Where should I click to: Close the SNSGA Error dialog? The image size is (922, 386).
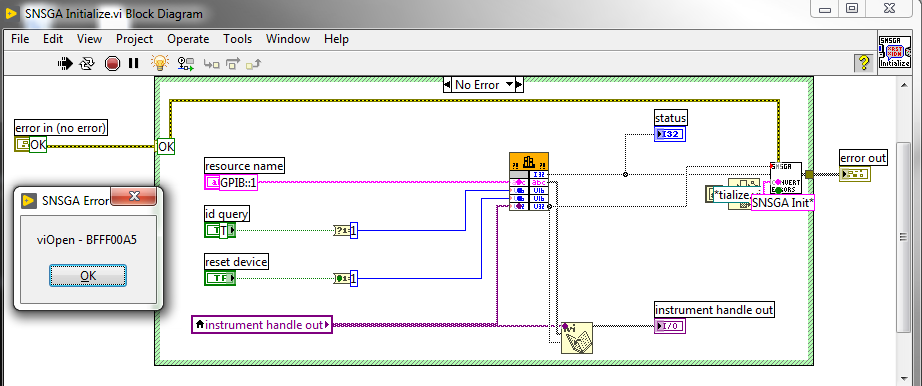(133, 197)
